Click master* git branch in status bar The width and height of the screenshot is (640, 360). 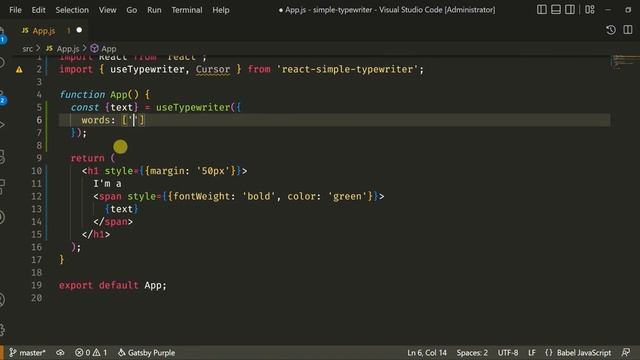click(x=27, y=353)
